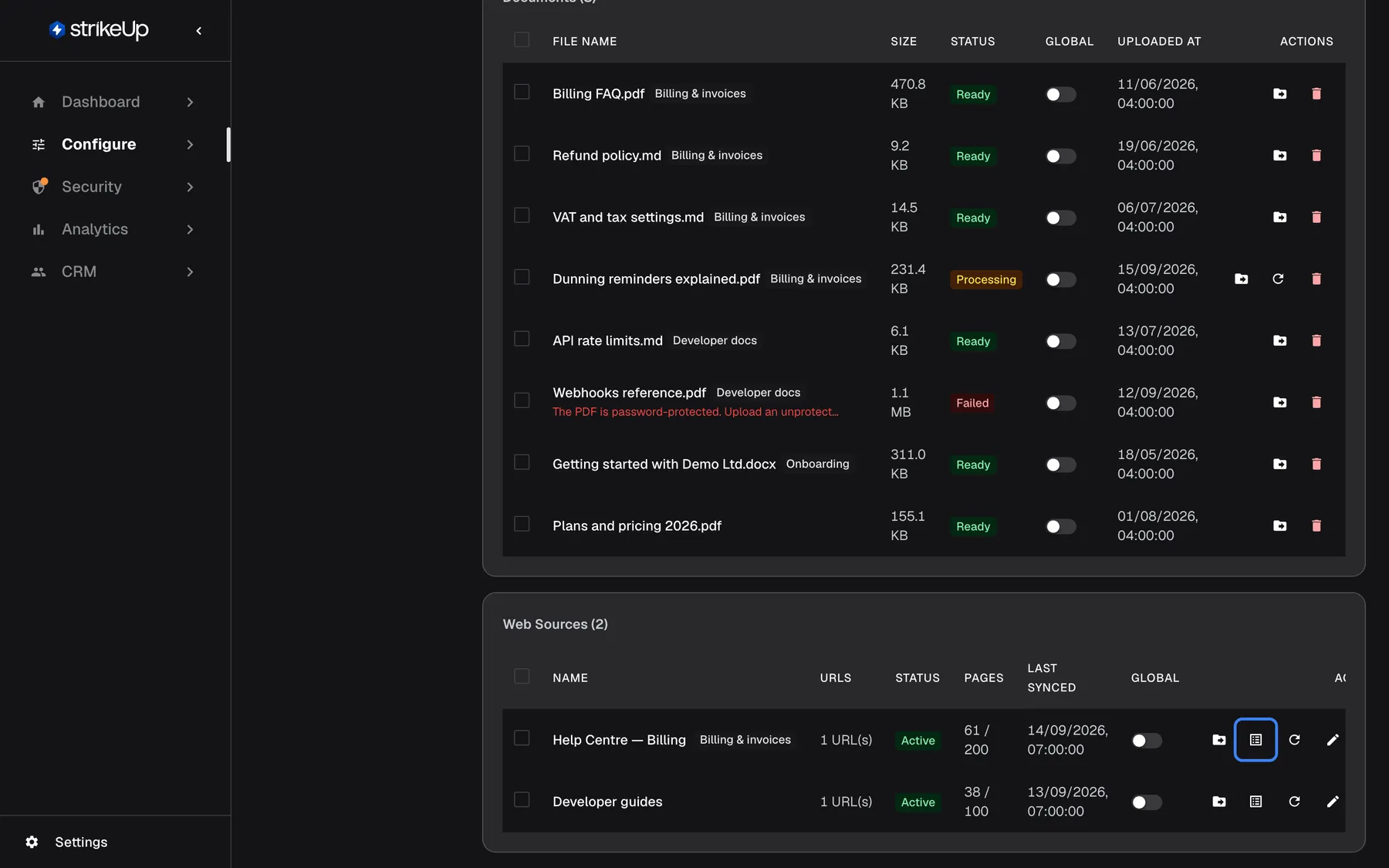Move Dunning reminders explained.pdf to folder
Screen dimensions: 1389x868
1241,279
